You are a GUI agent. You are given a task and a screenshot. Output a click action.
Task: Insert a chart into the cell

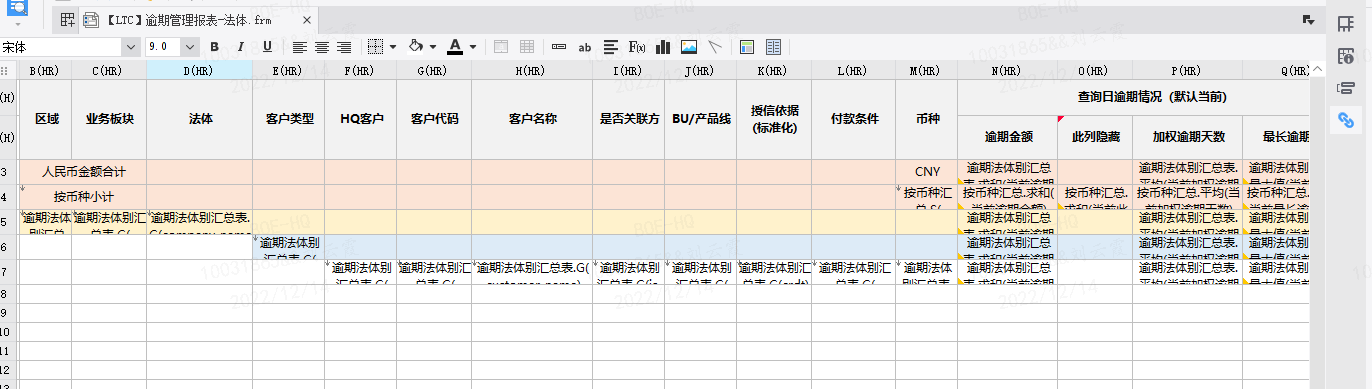point(663,47)
